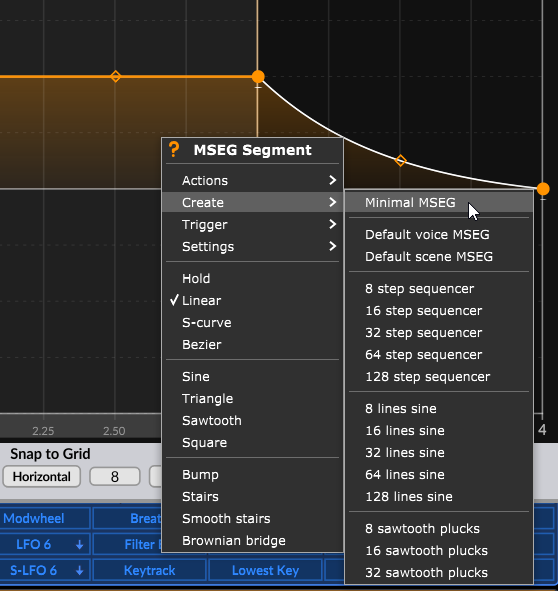This screenshot has width=558, height=591.
Task: Choose Default scene MSEG
Action: pyautogui.click(x=439, y=257)
